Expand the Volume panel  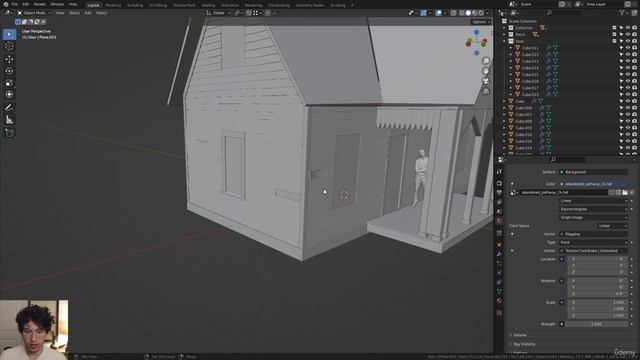[x=519, y=335]
